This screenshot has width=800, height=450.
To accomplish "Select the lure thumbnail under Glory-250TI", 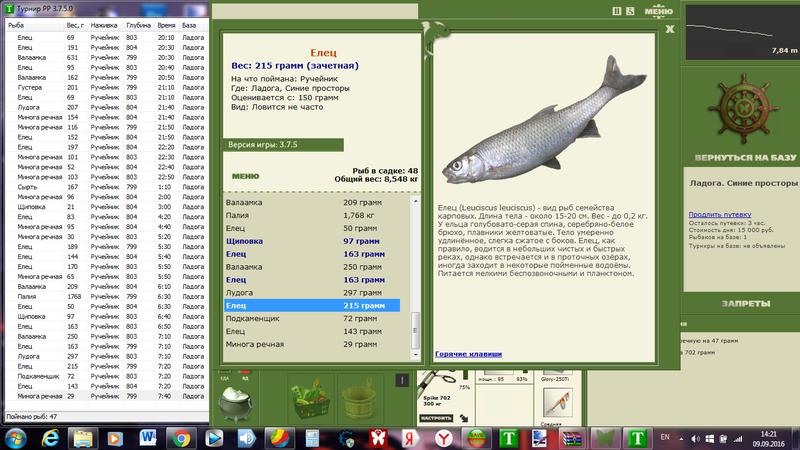I will point(557,402).
